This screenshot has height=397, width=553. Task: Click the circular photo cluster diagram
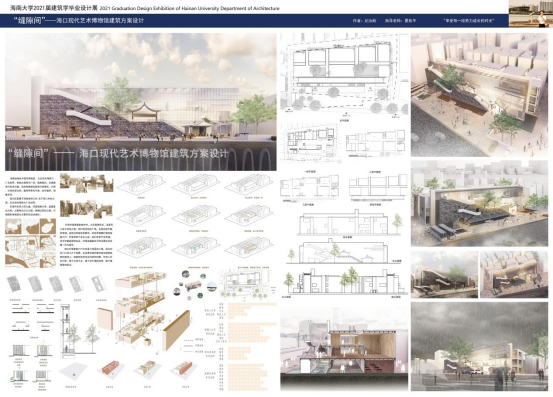pos(194,285)
